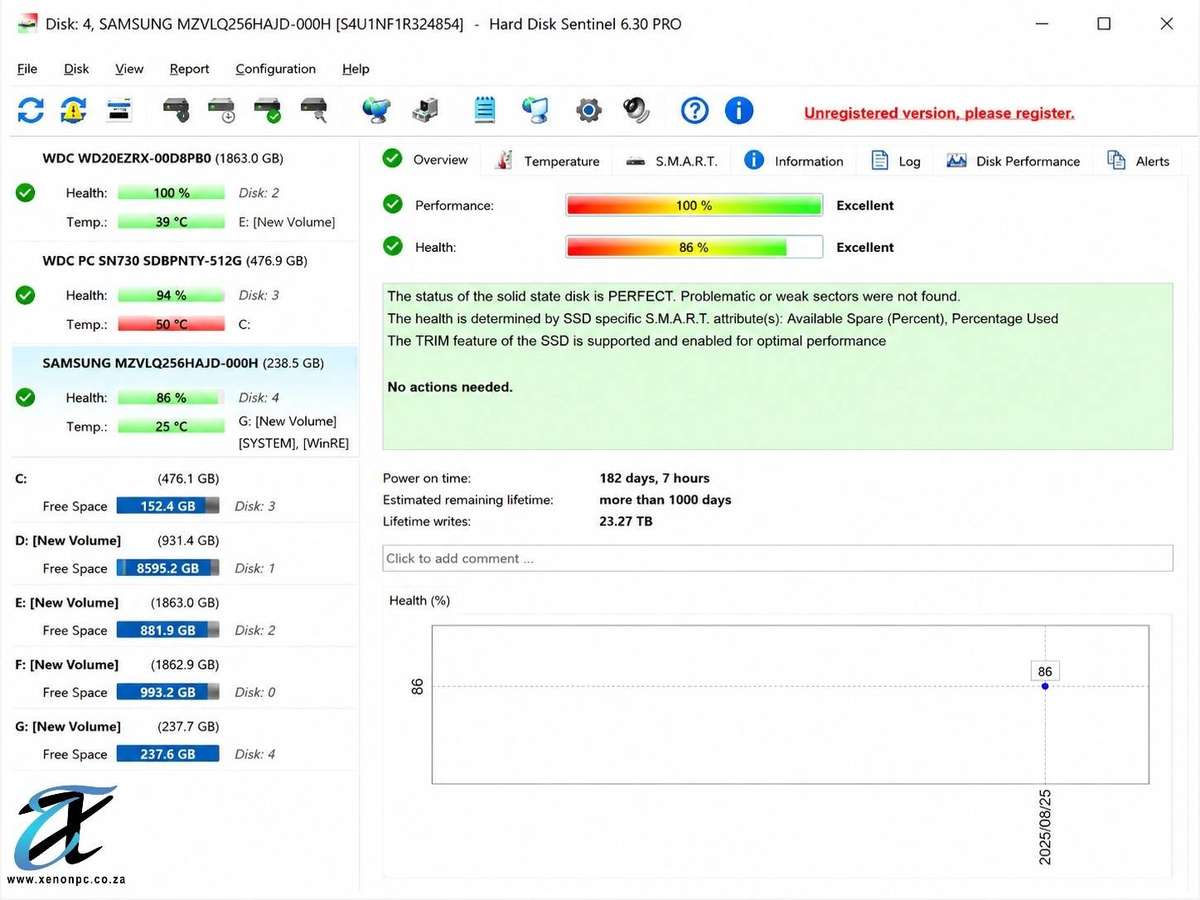Viewport: 1200px width, 900px height.
Task: Click the Performance 100 % gradient bar
Action: click(x=694, y=205)
